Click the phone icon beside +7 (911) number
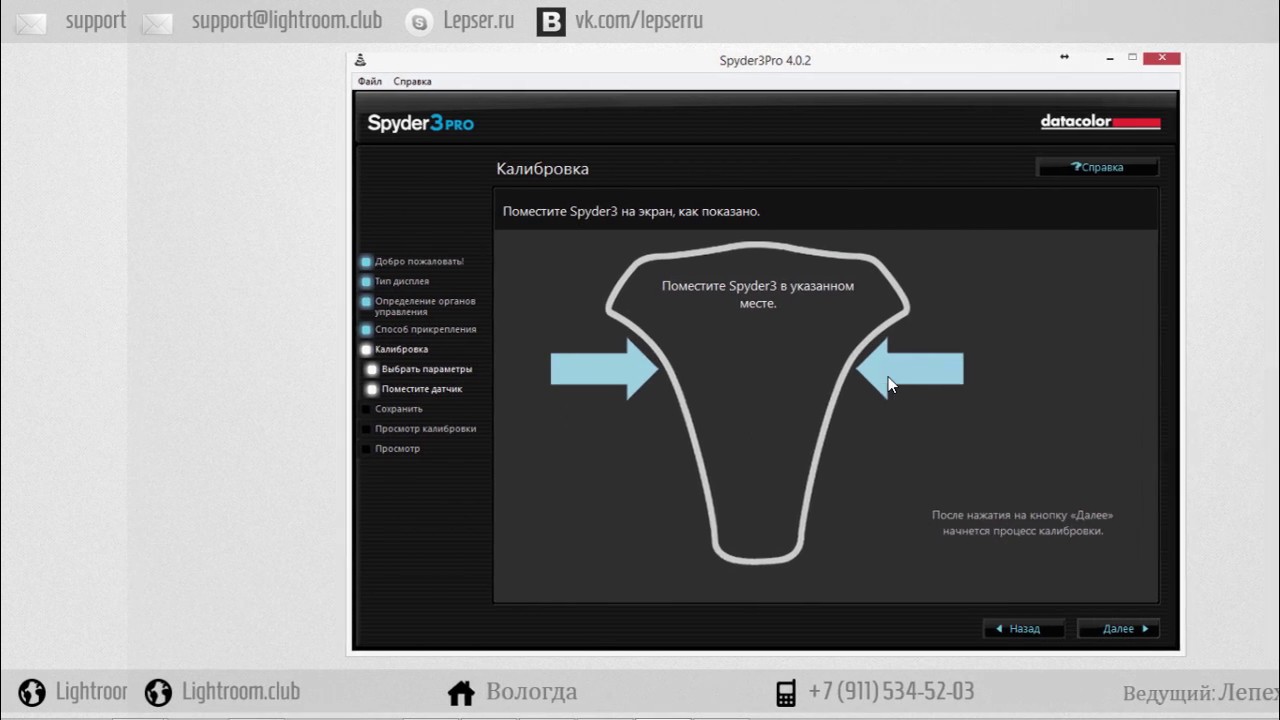1280x720 pixels. pos(786,692)
